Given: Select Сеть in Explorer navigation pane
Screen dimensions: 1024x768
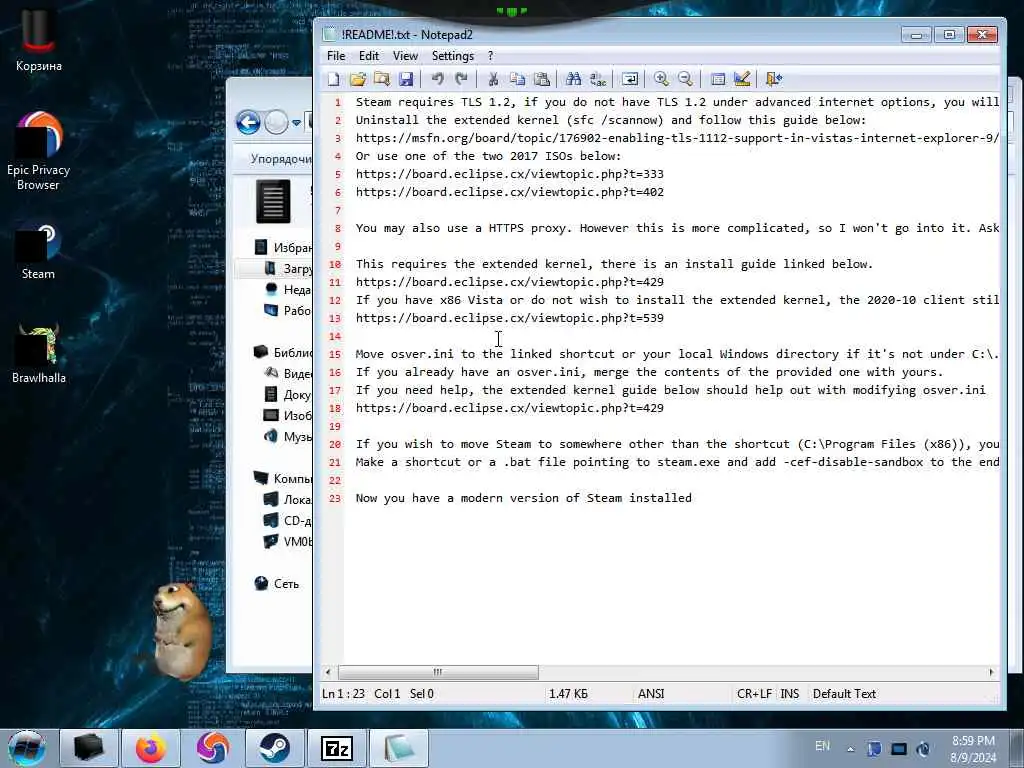Looking at the screenshot, I should click(x=277, y=584).
